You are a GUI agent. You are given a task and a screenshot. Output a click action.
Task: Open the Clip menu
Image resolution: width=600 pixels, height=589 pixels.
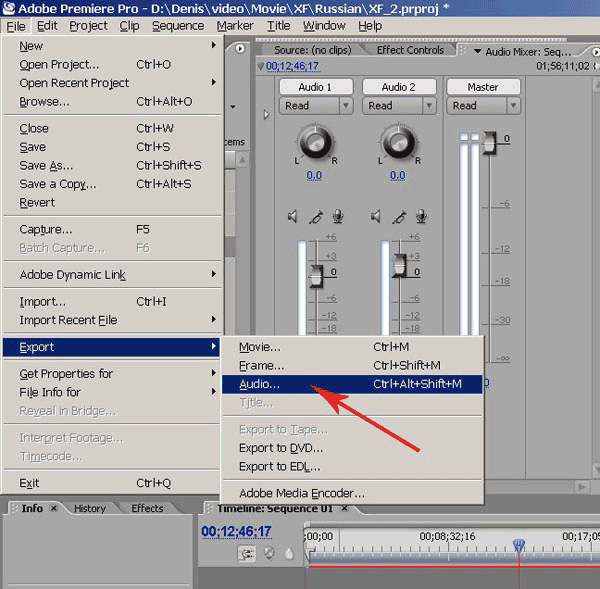click(129, 26)
